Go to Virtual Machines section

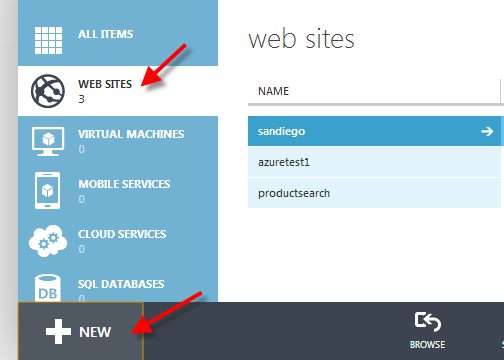coord(118,141)
